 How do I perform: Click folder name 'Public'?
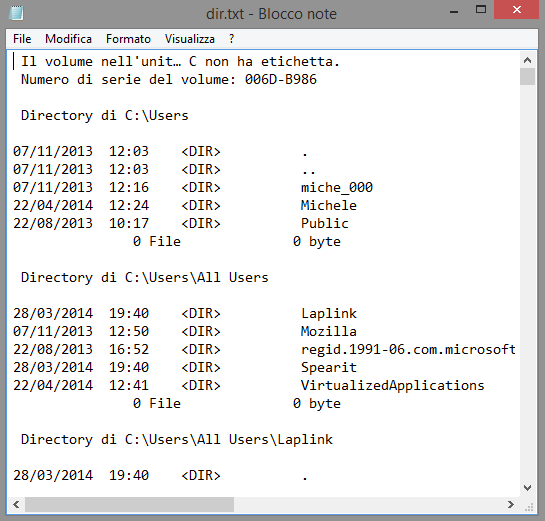point(325,223)
